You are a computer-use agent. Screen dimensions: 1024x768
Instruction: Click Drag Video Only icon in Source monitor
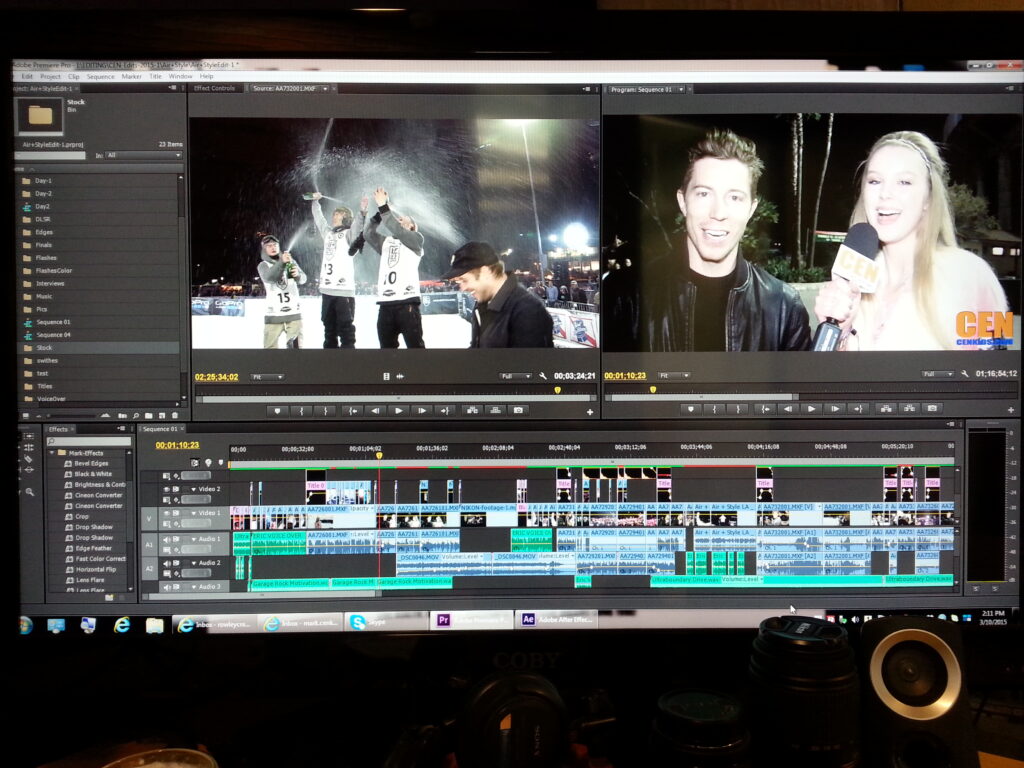[x=386, y=377]
